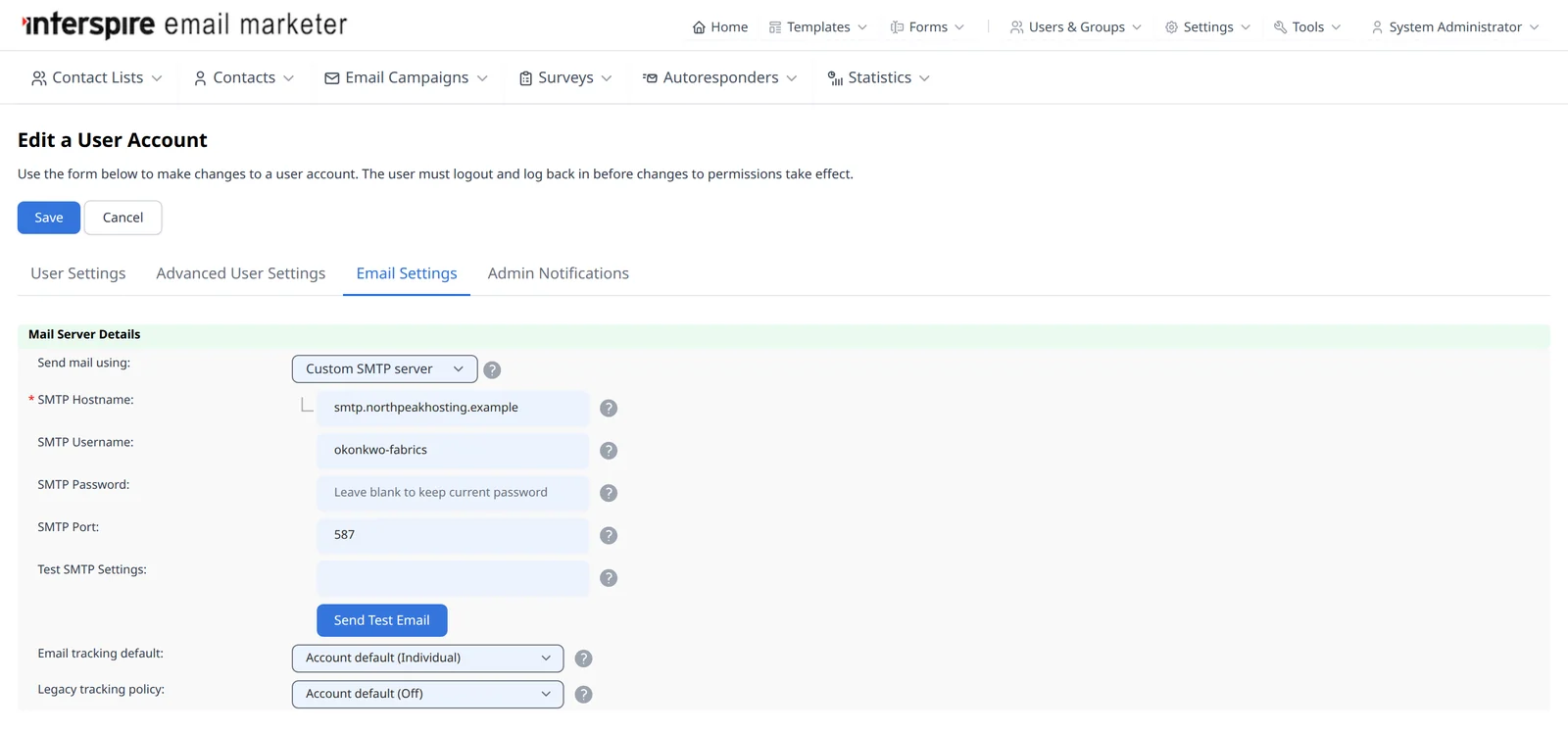
Task: Expand the Statistics menu chevron
Action: pos(924,78)
